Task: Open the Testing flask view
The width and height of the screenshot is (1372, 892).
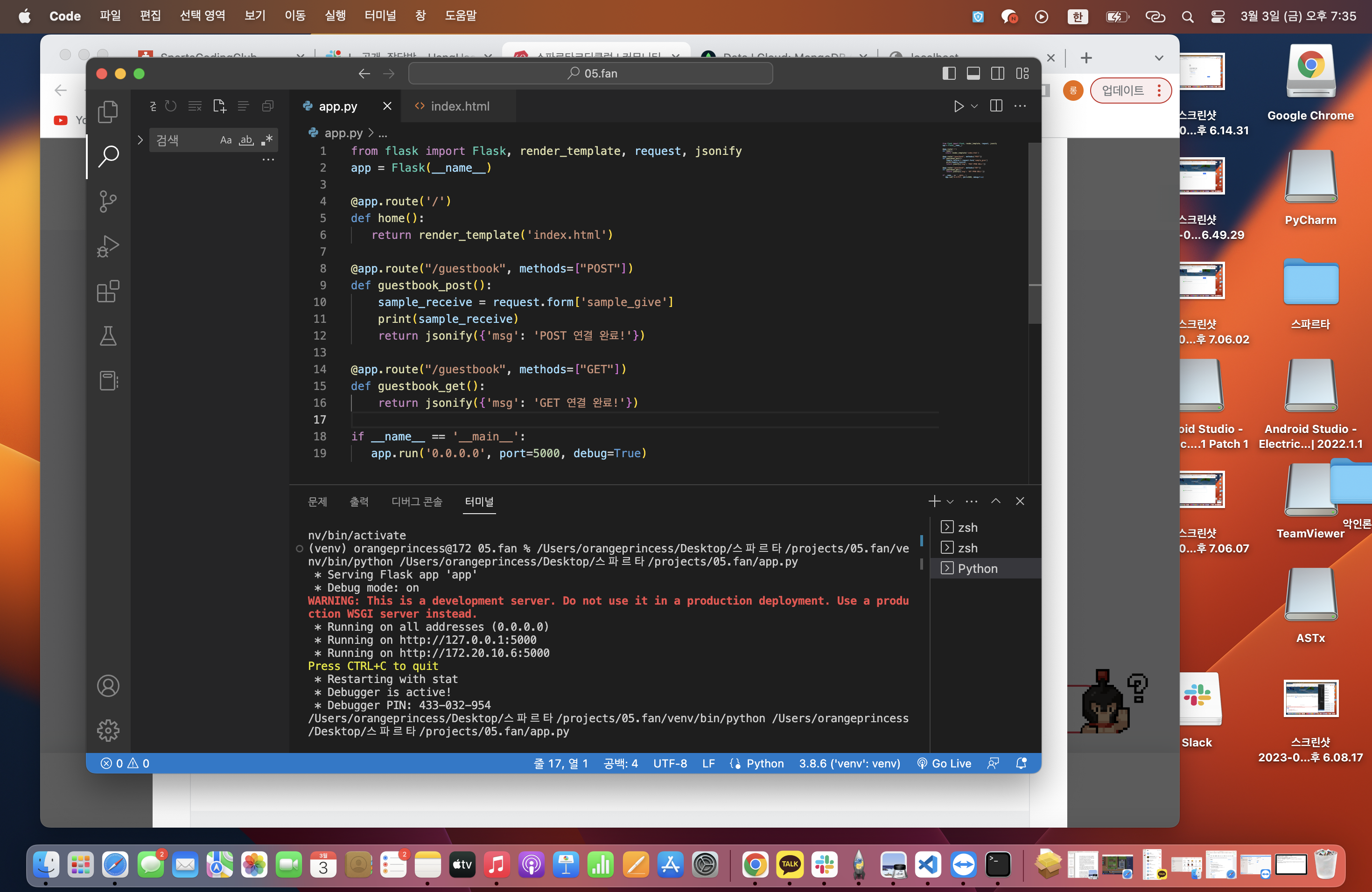Action: pos(108,336)
